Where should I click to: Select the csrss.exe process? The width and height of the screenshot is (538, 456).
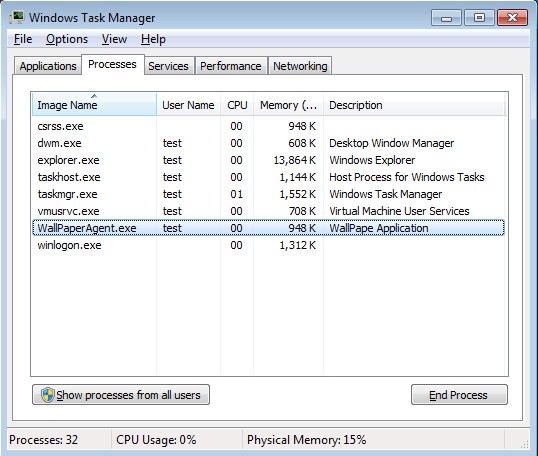pos(268,126)
